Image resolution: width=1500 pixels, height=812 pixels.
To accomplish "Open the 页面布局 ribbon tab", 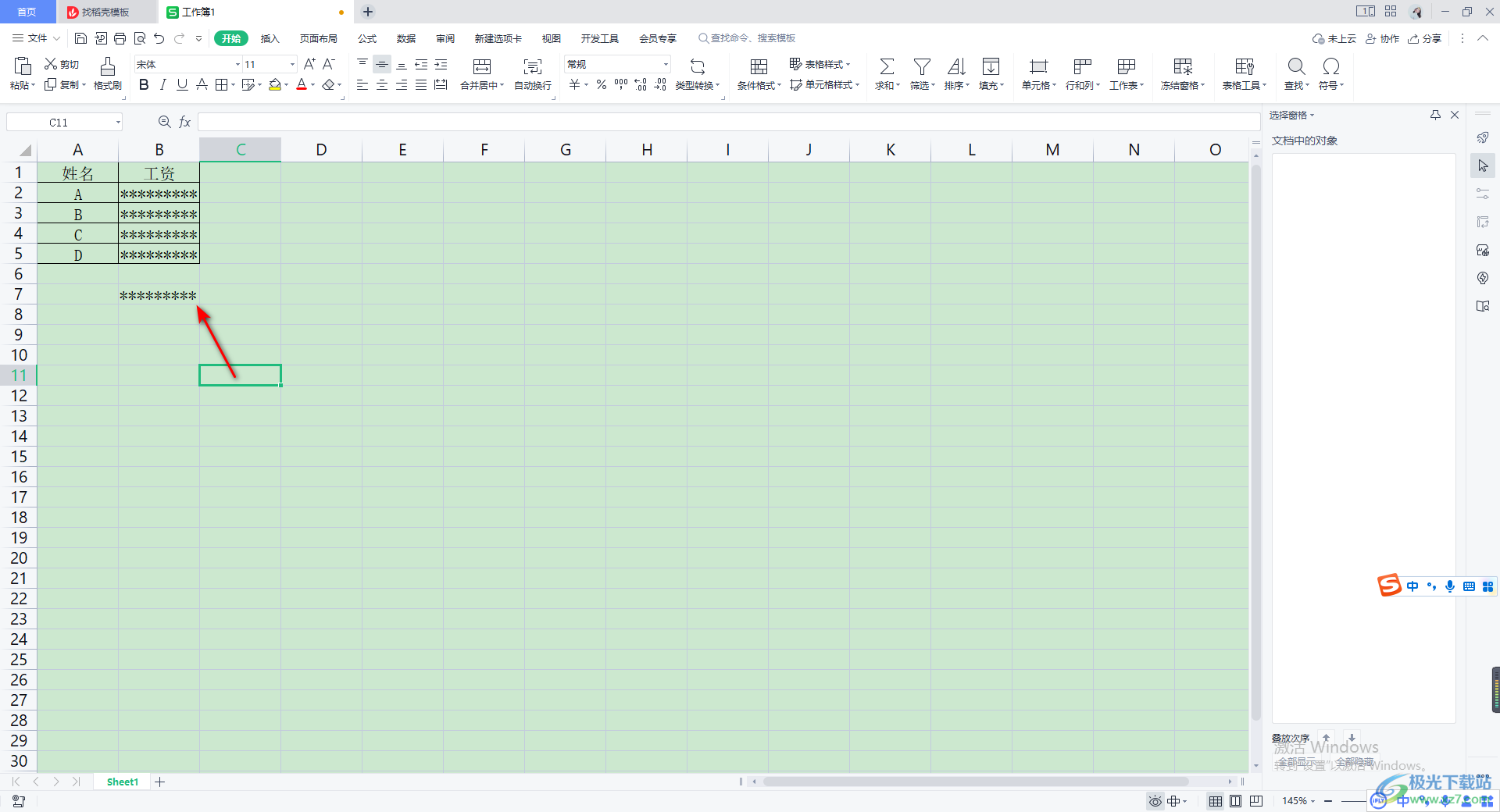I will click(319, 38).
